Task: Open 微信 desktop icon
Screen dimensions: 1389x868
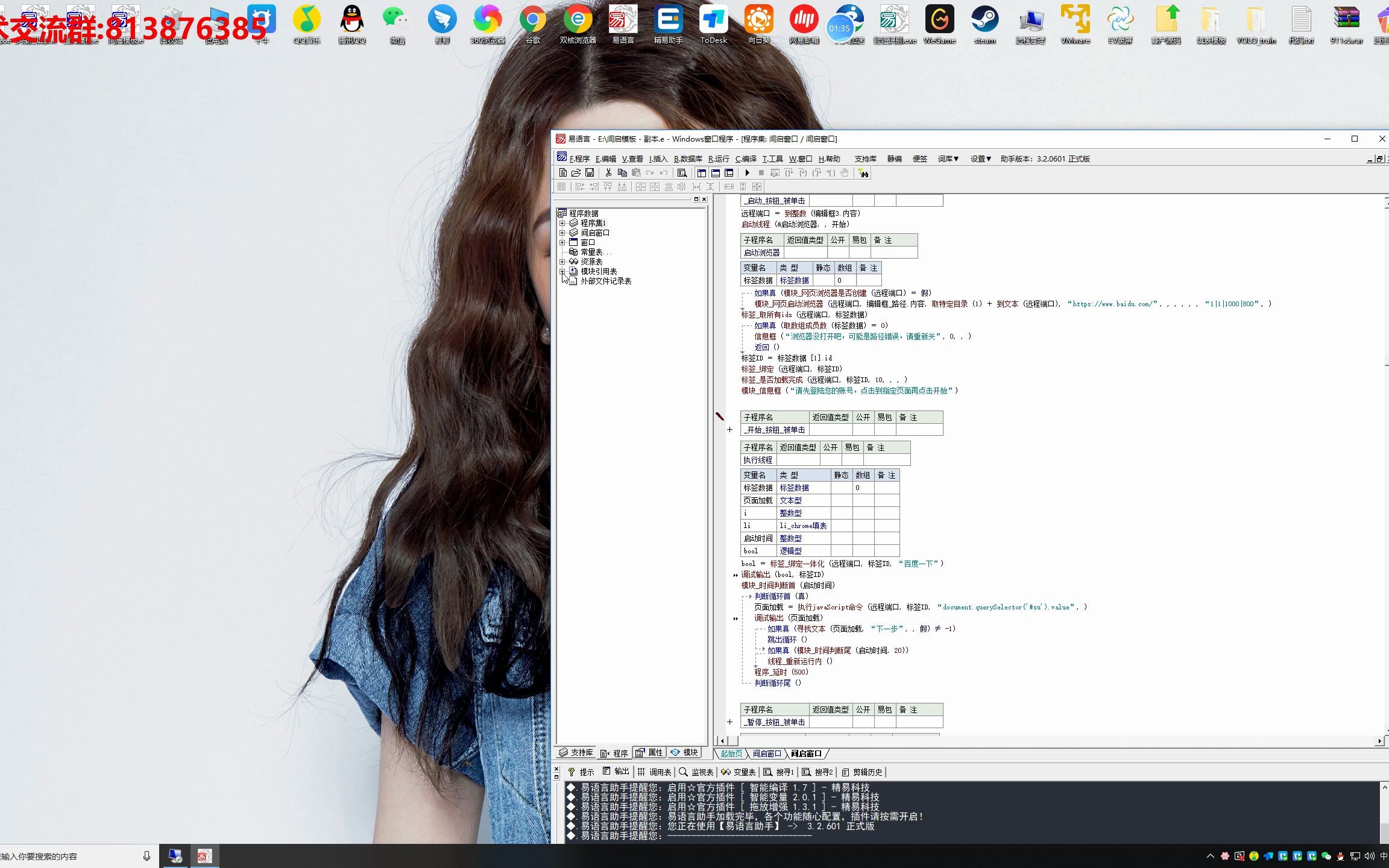Action: pos(397,24)
